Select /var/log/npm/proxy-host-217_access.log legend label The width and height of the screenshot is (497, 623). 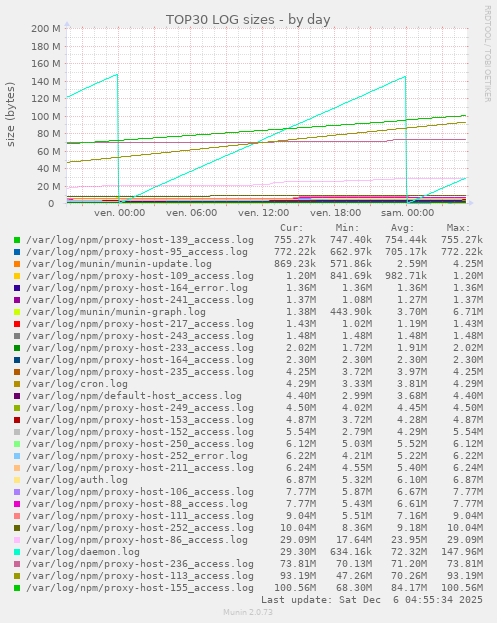(140, 324)
